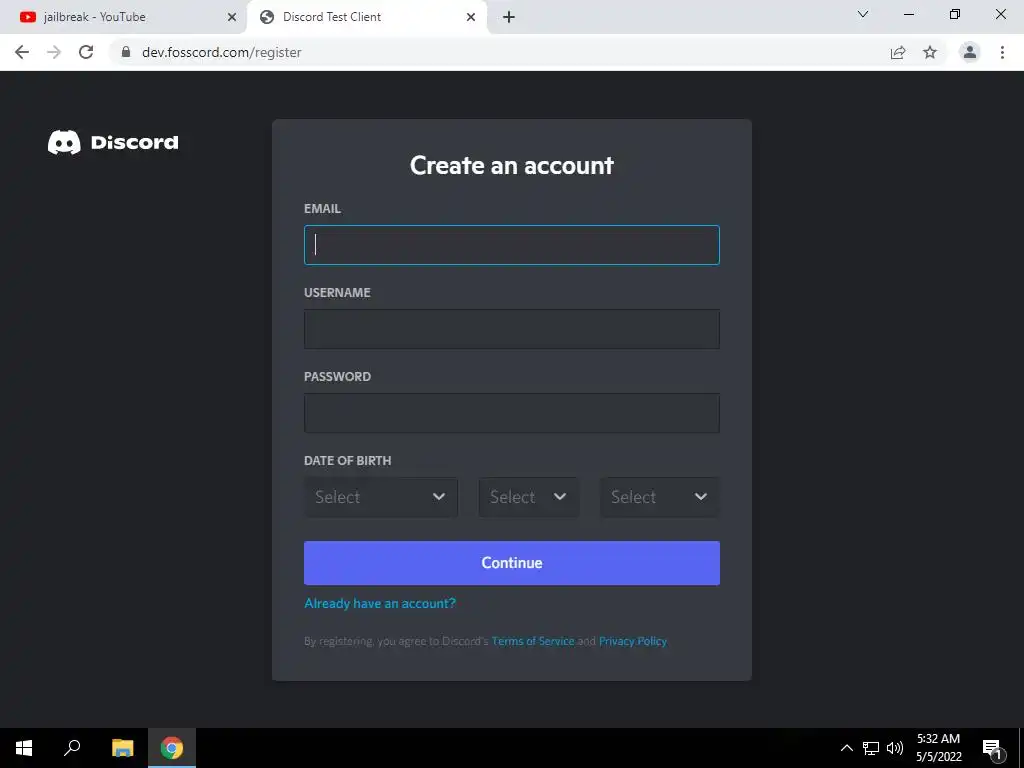Image resolution: width=1024 pixels, height=768 pixels.
Task: Open Chrome's three-dot menu
Action: point(1002,52)
